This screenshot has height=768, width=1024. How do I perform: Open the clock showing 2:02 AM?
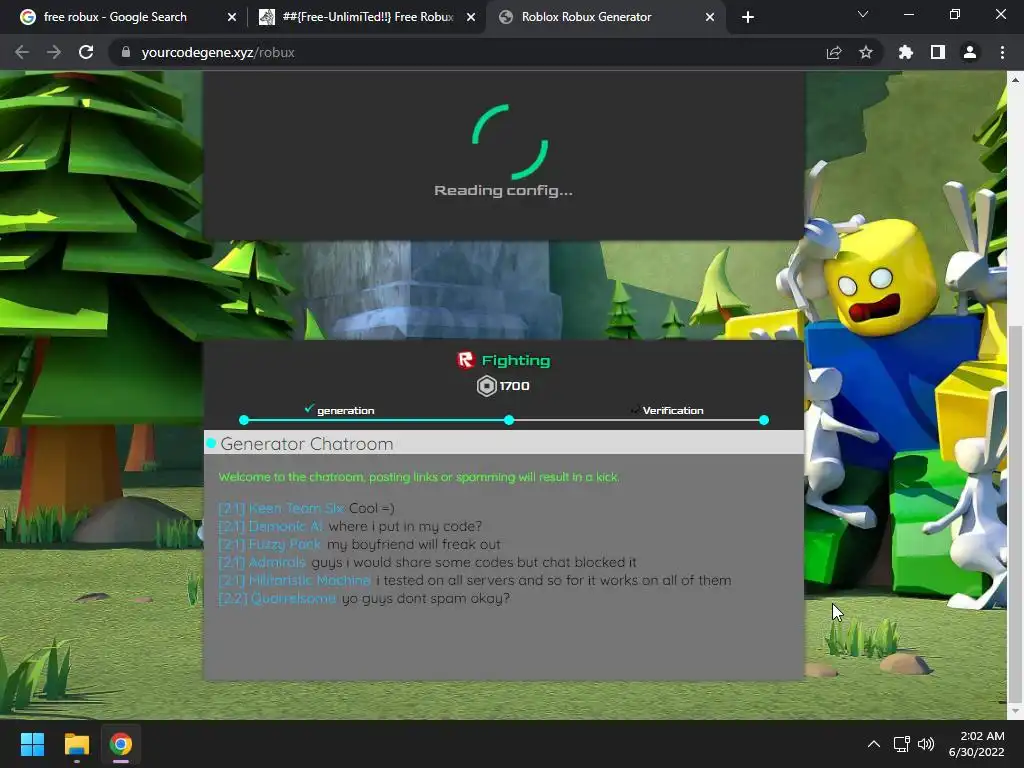pos(976,744)
